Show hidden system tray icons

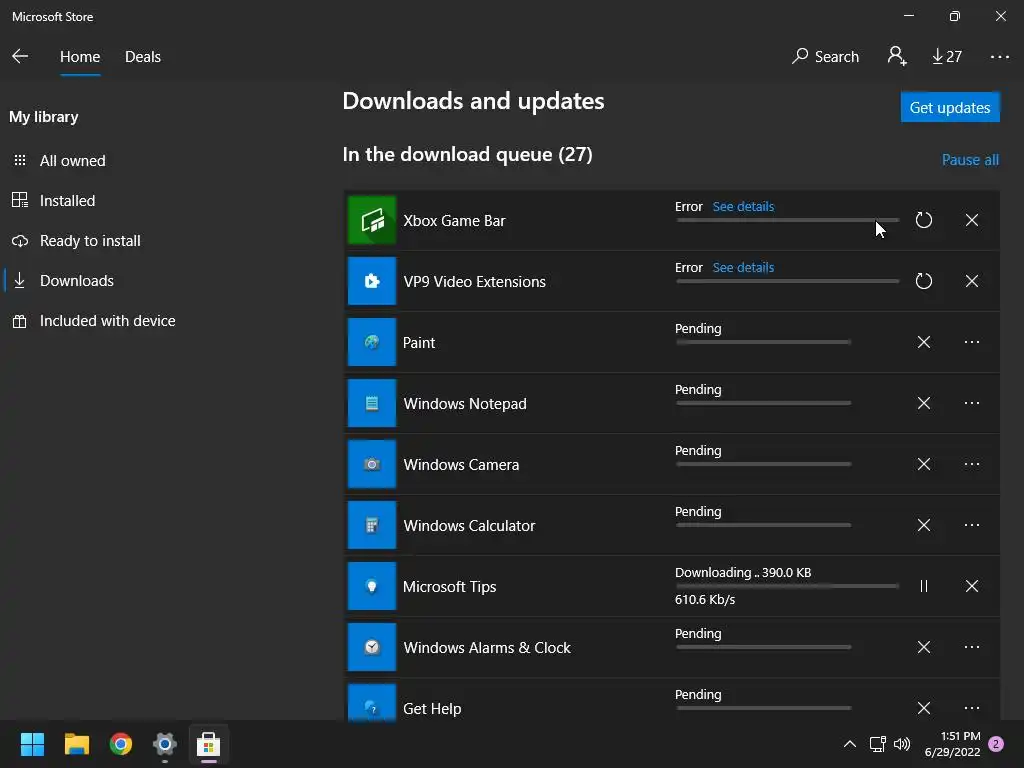[850, 744]
